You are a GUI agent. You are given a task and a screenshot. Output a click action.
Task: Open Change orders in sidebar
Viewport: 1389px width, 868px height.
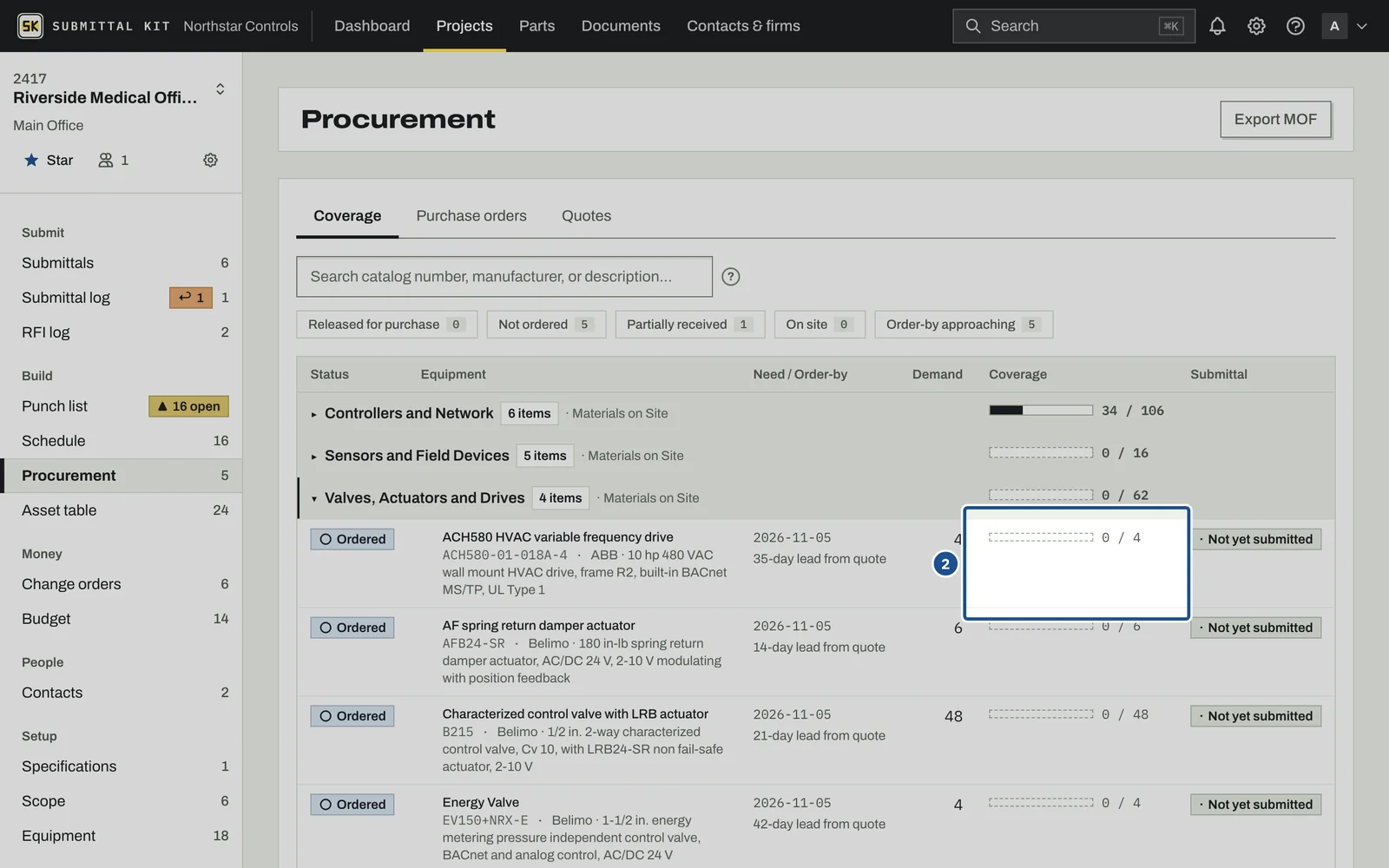point(121,584)
